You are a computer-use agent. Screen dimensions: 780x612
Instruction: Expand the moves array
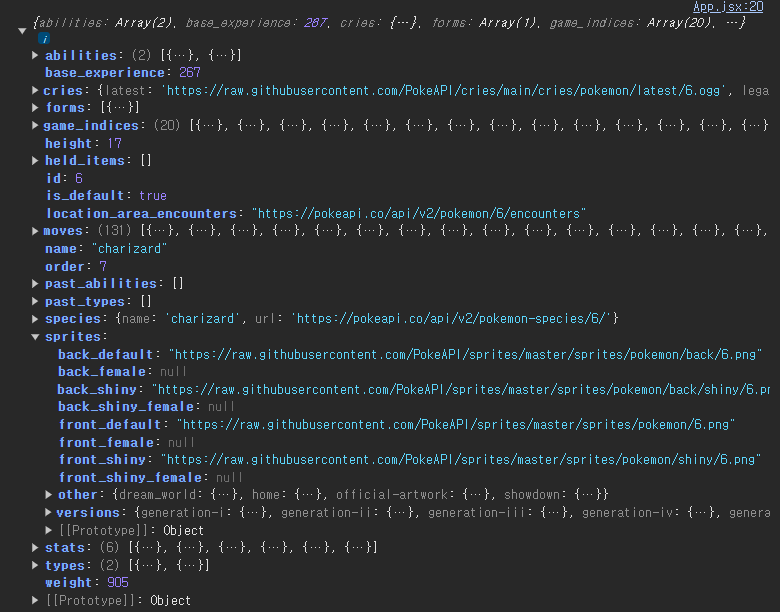tap(35, 231)
